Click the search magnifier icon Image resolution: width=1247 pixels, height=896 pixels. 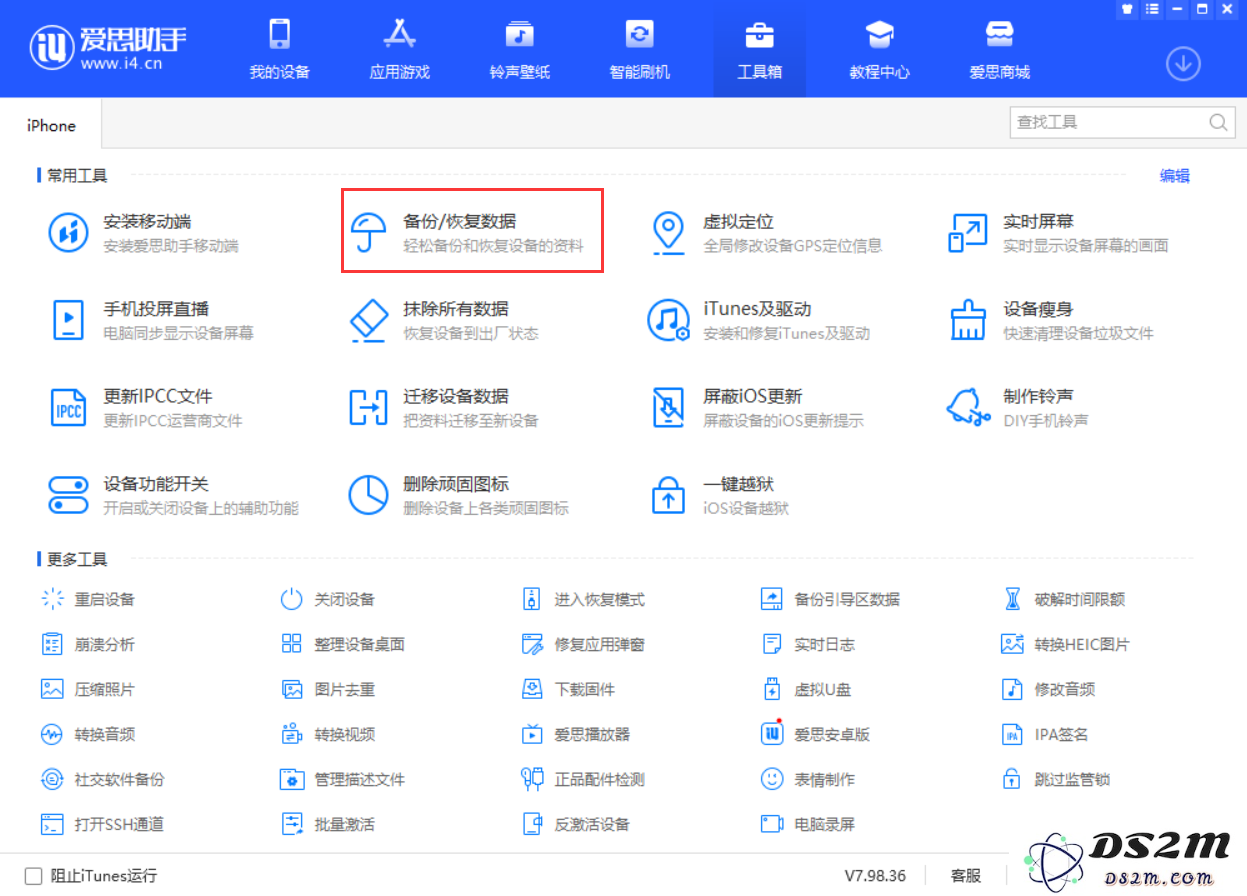pos(1218,122)
